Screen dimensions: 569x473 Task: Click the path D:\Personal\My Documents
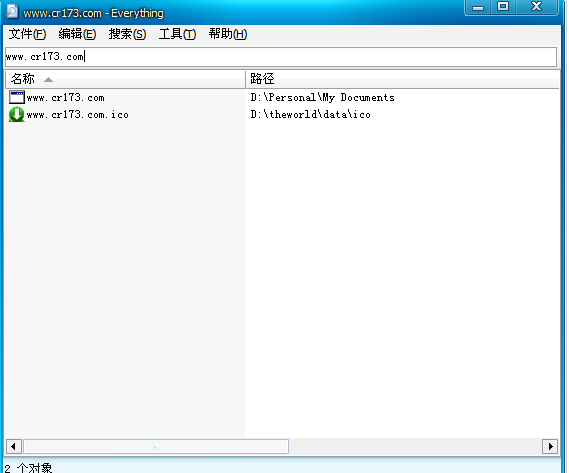[x=322, y=98]
